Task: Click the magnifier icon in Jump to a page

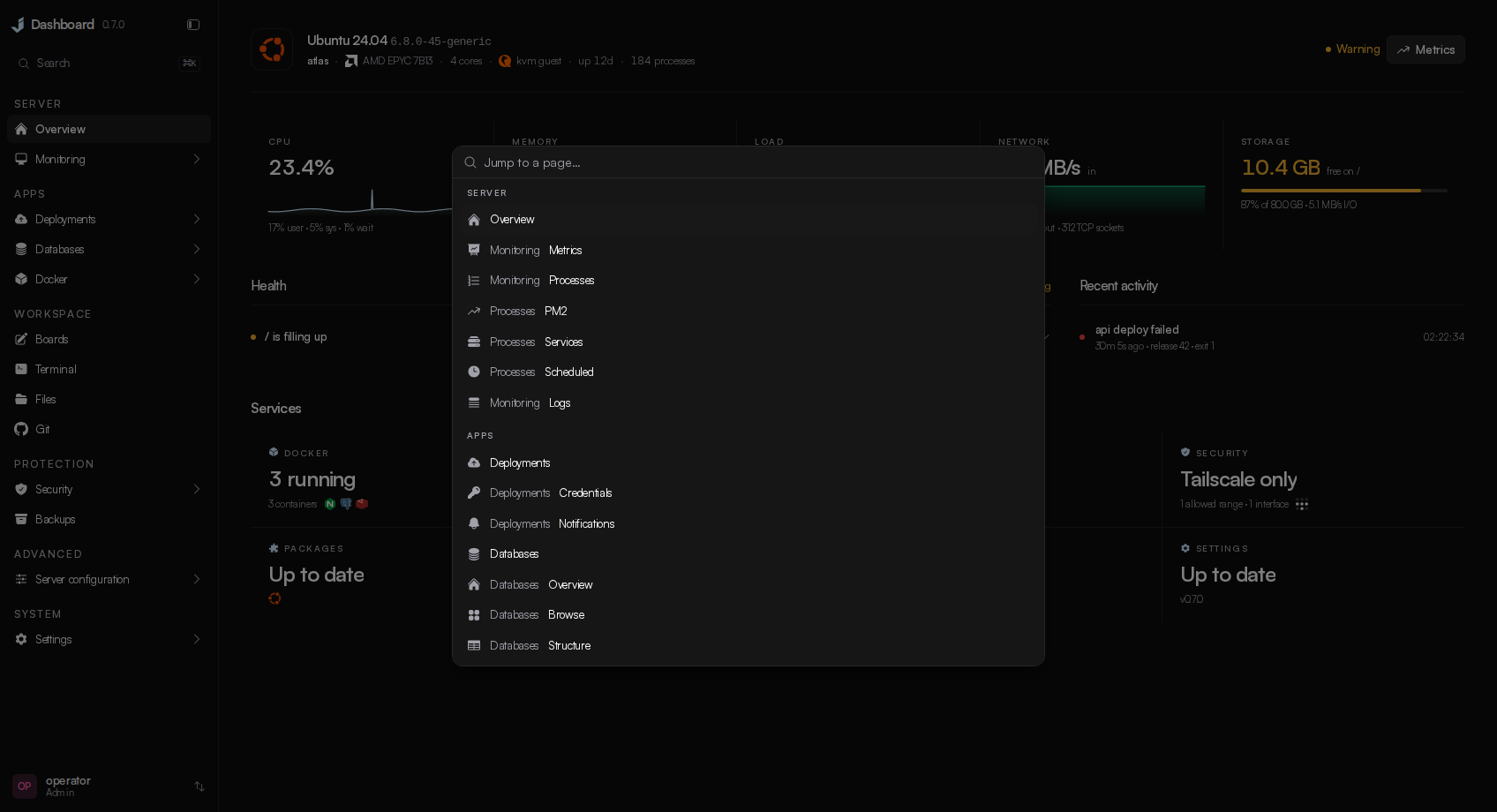Action: (x=470, y=162)
